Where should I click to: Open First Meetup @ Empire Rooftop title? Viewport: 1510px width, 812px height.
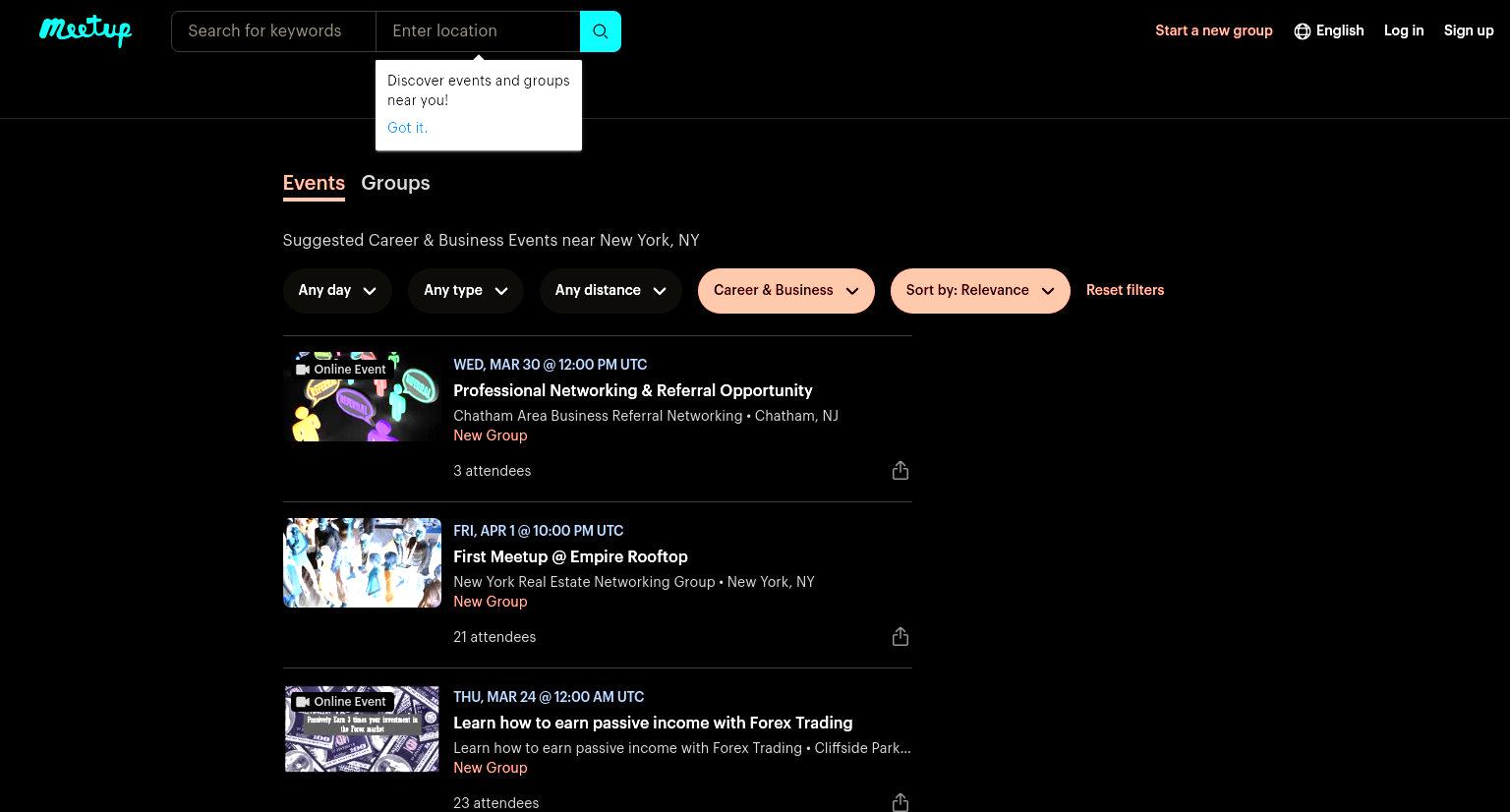pyautogui.click(x=570, y=557)
